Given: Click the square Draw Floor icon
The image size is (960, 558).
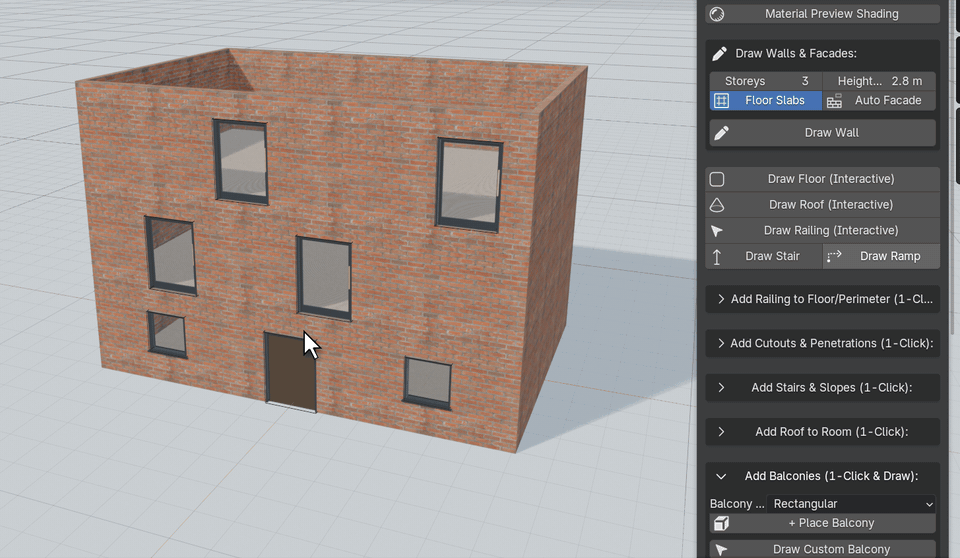Looking at the screenshot, I should [717, 179].
